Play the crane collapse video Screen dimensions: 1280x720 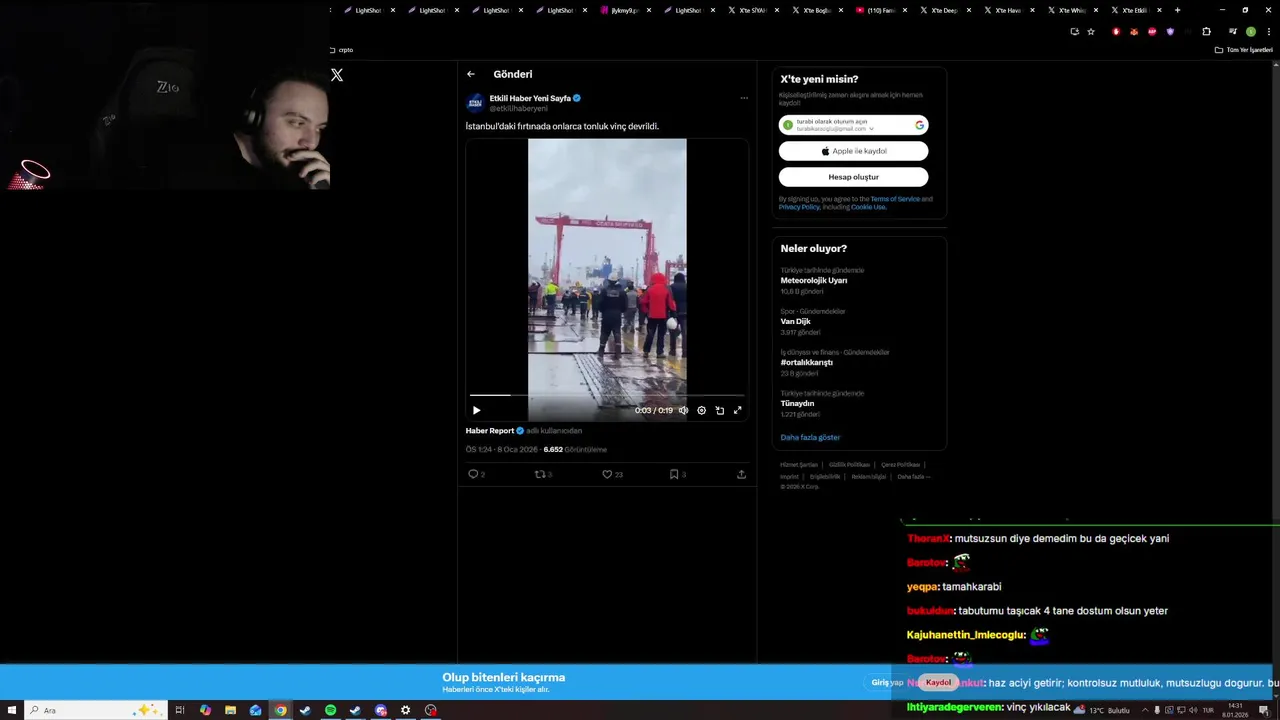coord(476,410)
